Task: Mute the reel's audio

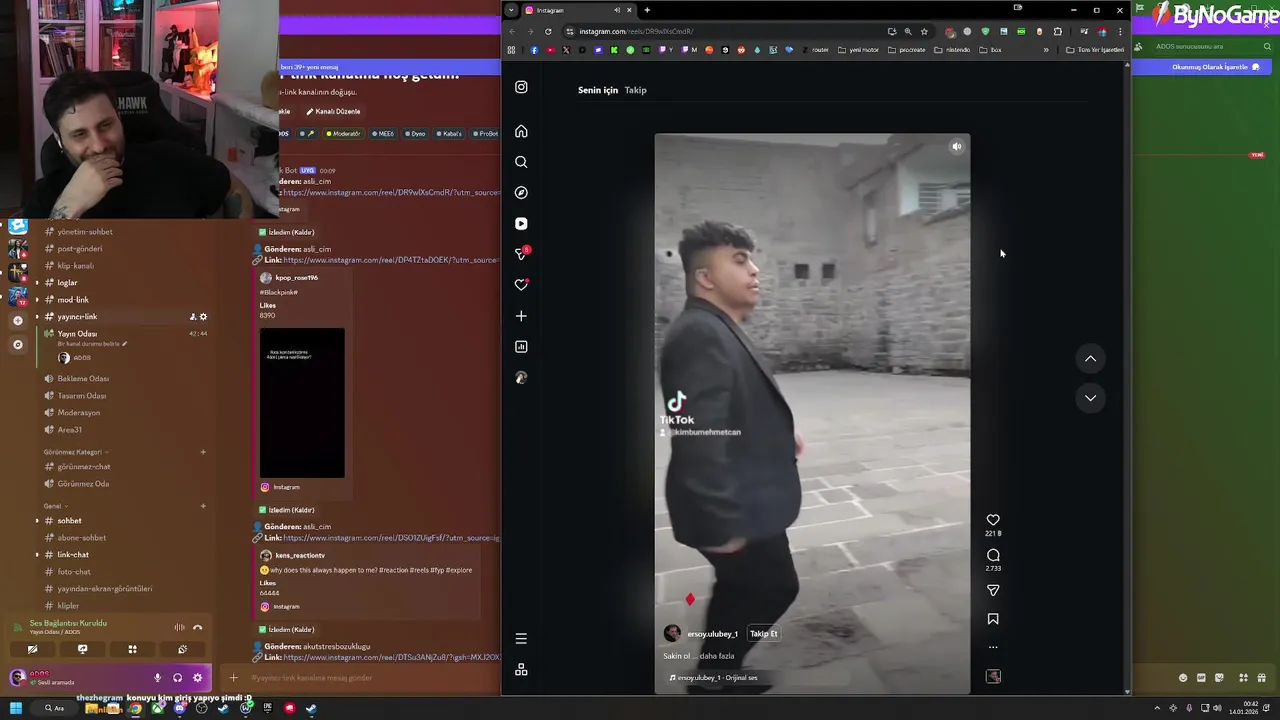Action: coord(956,147)
